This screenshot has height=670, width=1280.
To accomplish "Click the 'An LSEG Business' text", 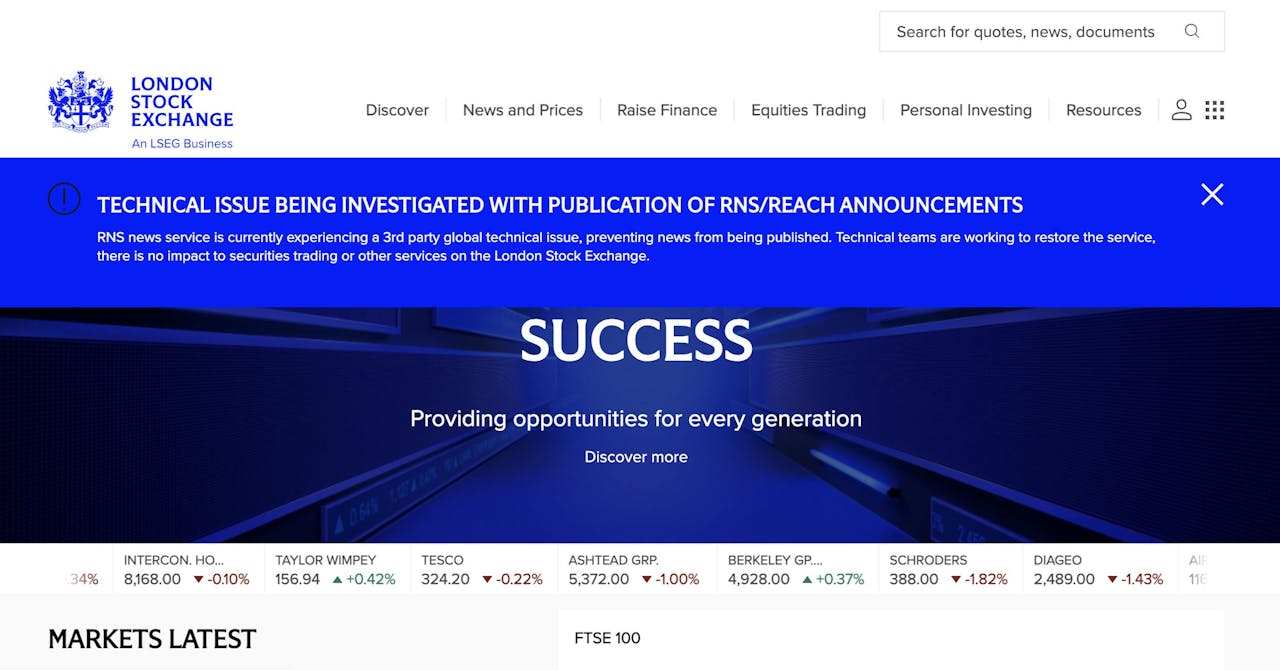I will point(182,143).
